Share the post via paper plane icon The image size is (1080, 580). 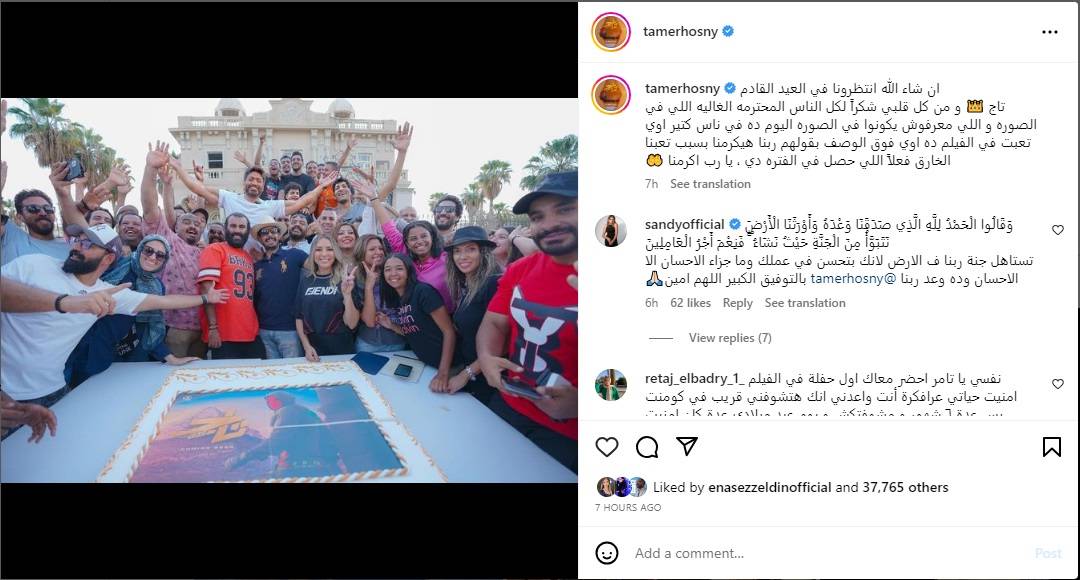[687, 446]
